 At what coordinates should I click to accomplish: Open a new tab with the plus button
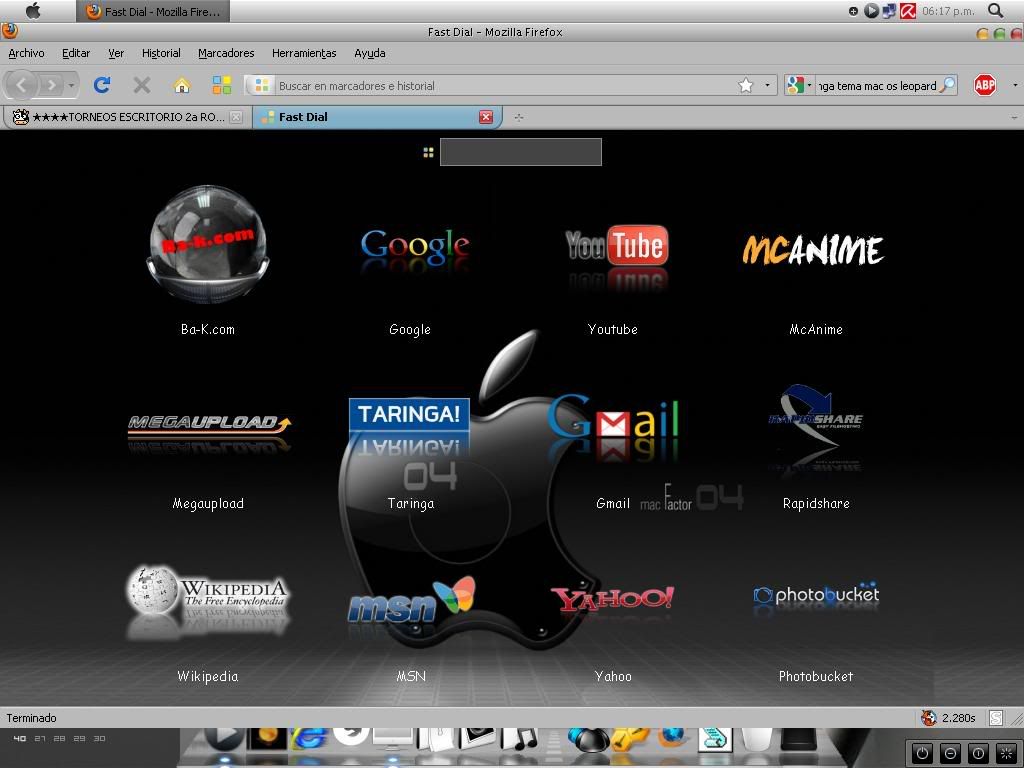tap(519, 118)
